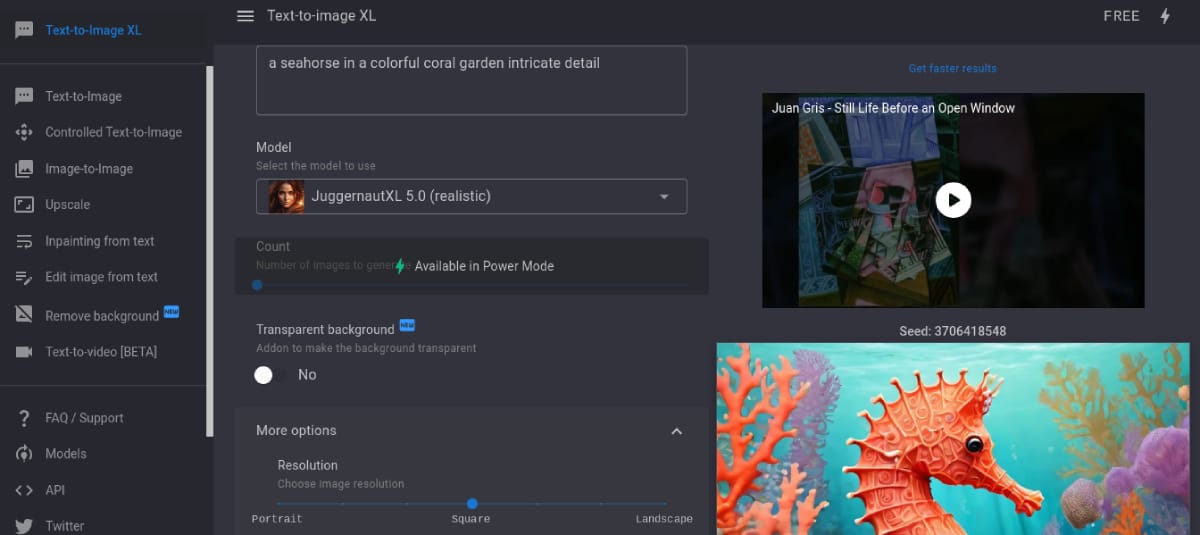The height and width of the screenshot is (535, 1200).
Task: Open Text-to-Image XL menu item
Action: point(93,30)
